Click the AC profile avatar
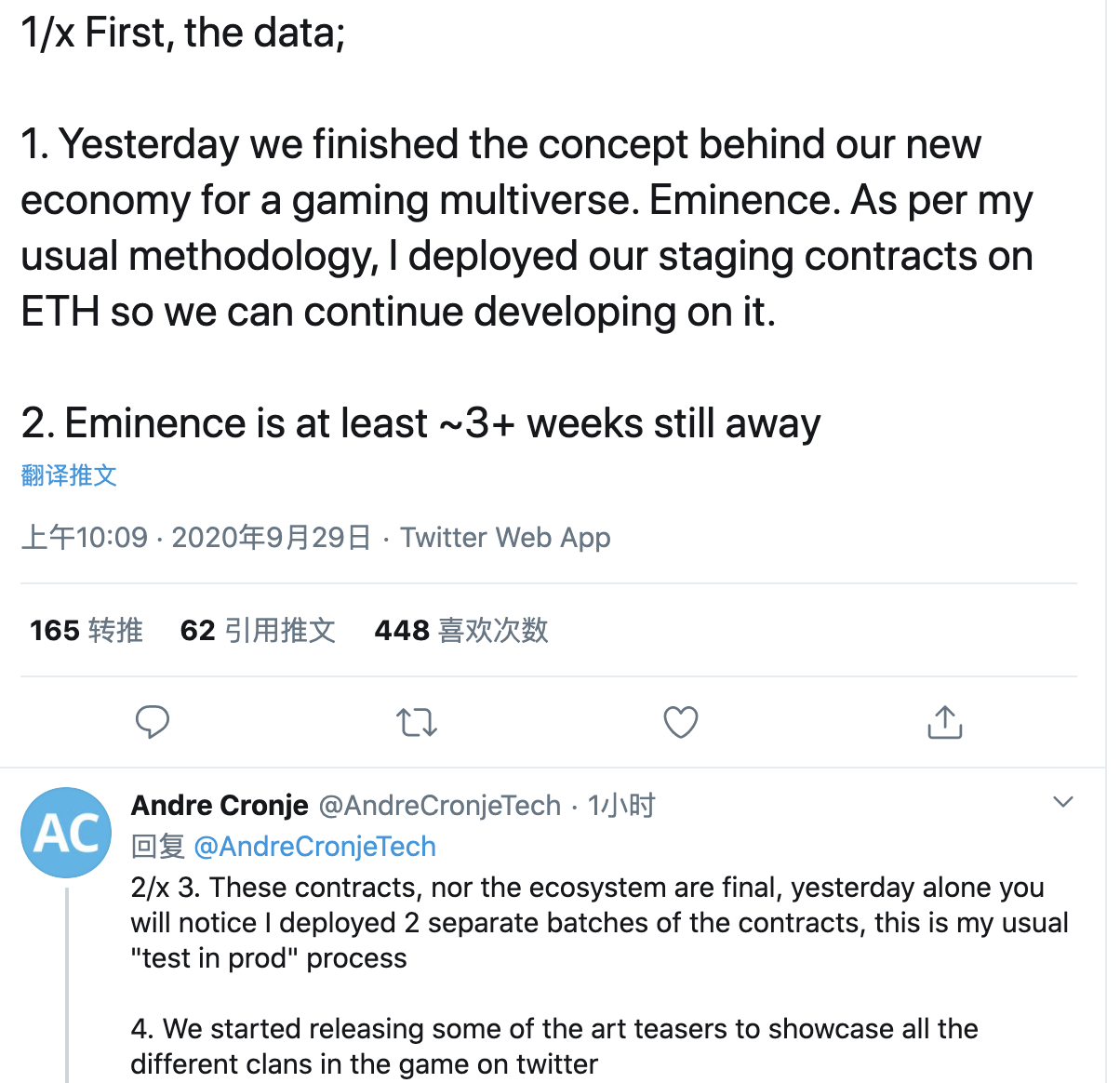The image size is (1120, 1083). tap(66, 833)
